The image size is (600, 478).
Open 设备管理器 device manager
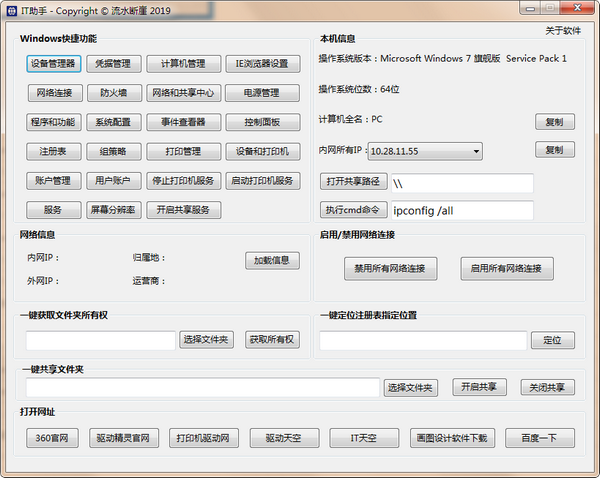[53, 64]
